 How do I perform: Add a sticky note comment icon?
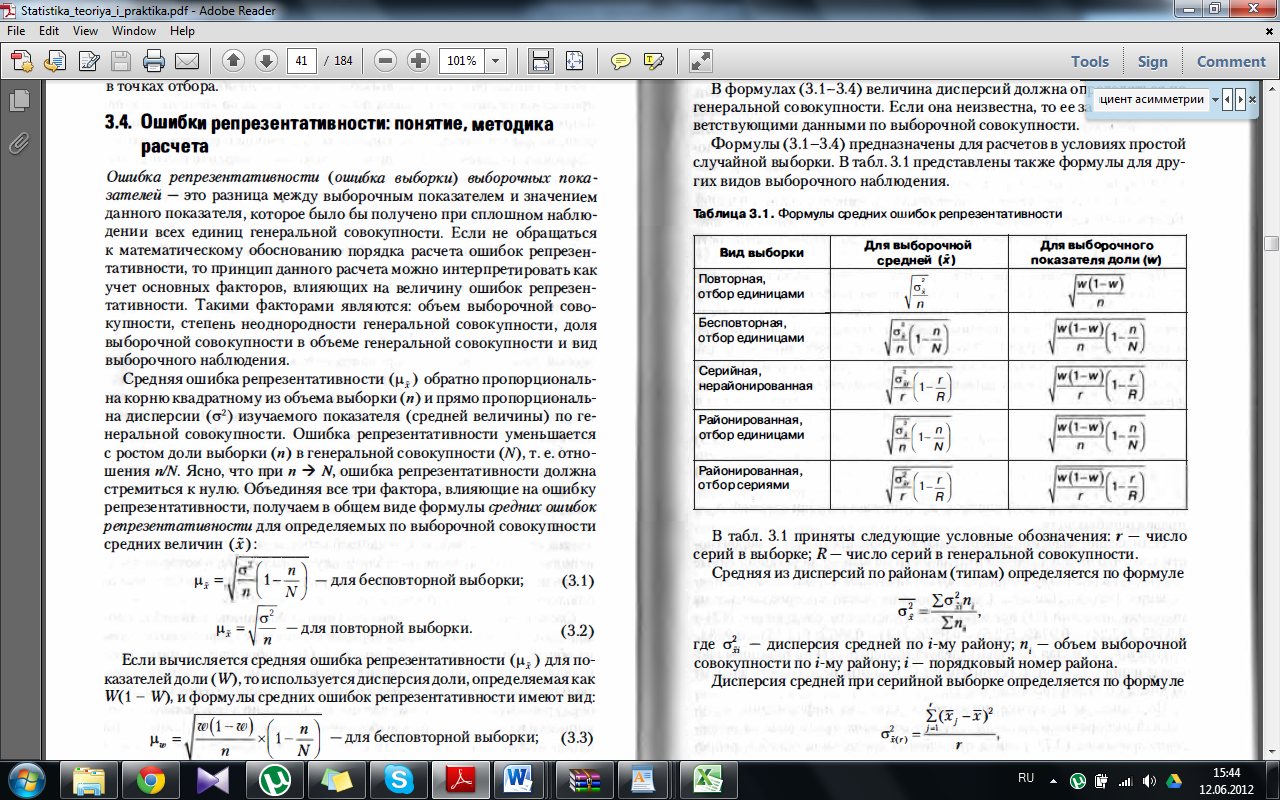[x=621, y=60]
